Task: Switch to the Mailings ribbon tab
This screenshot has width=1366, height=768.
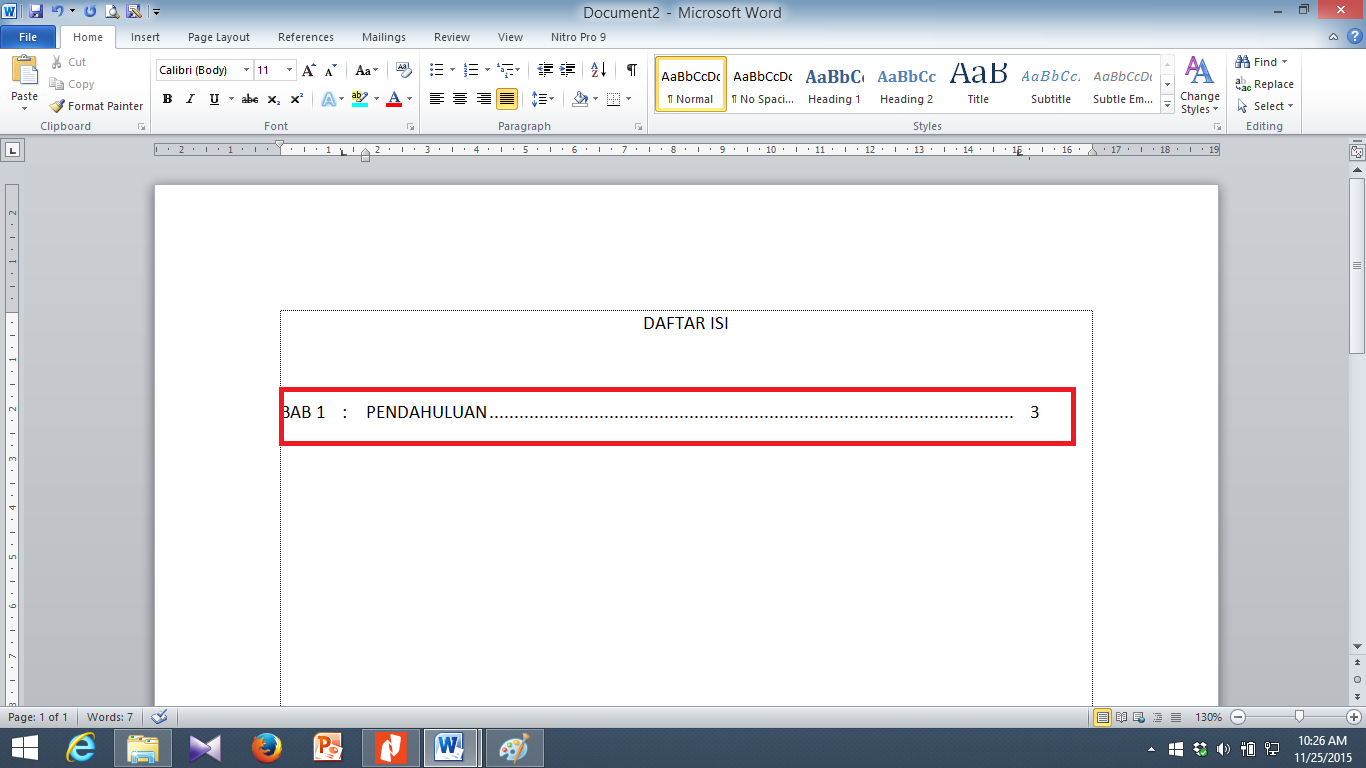Action: point(383,37)
